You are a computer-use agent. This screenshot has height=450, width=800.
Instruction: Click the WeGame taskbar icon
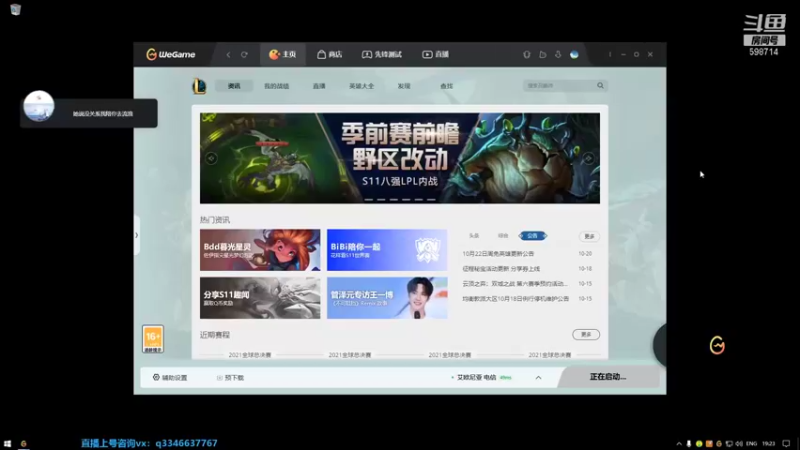23,444
